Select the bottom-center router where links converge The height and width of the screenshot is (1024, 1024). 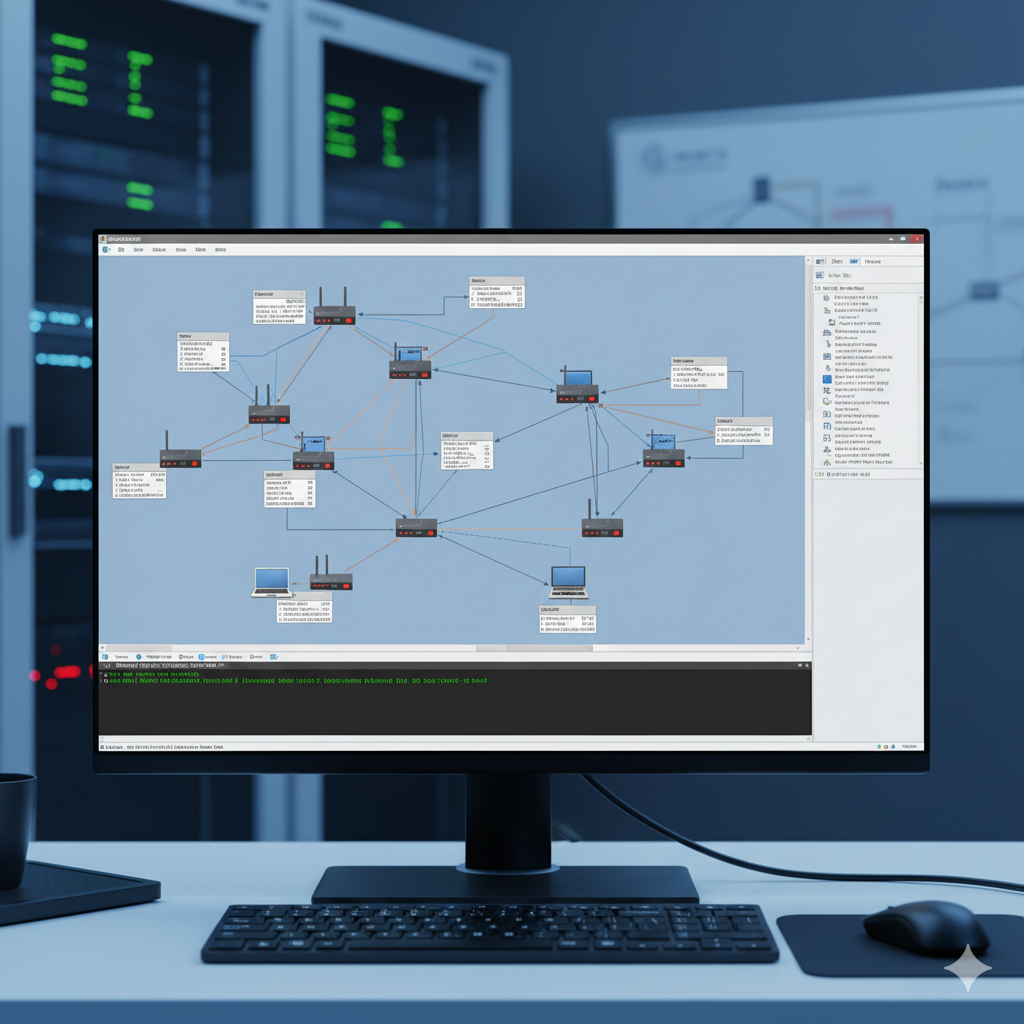[x=416, y=527]
